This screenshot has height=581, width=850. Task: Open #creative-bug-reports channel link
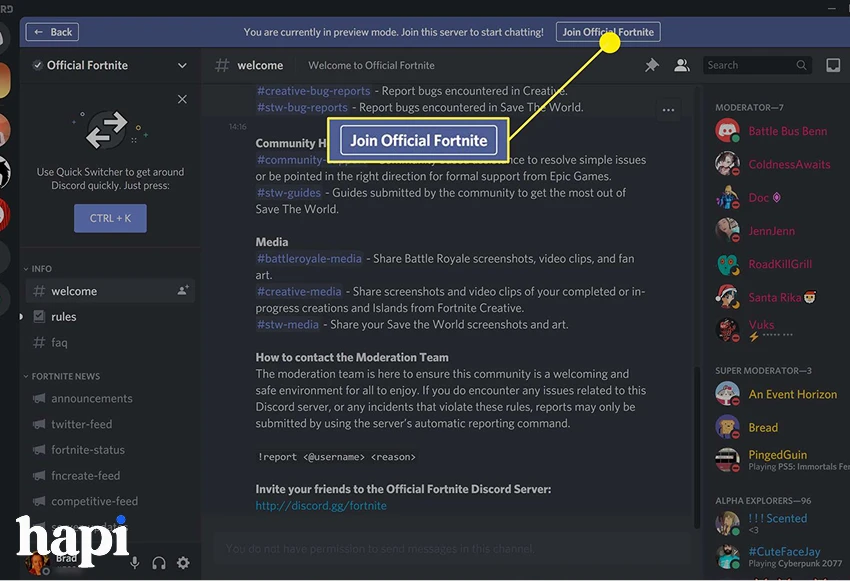pos(313,91)
